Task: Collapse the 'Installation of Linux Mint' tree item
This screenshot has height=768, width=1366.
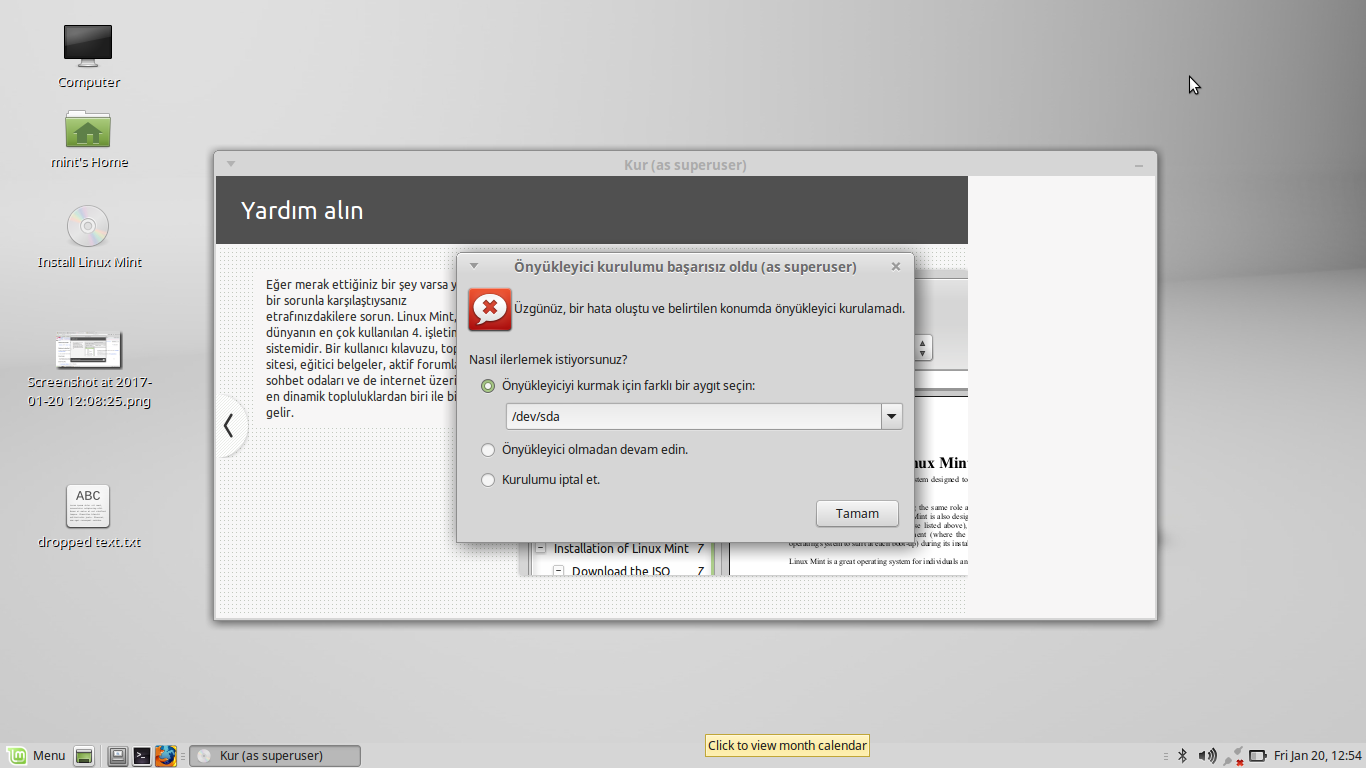Action: coord(541,549)
